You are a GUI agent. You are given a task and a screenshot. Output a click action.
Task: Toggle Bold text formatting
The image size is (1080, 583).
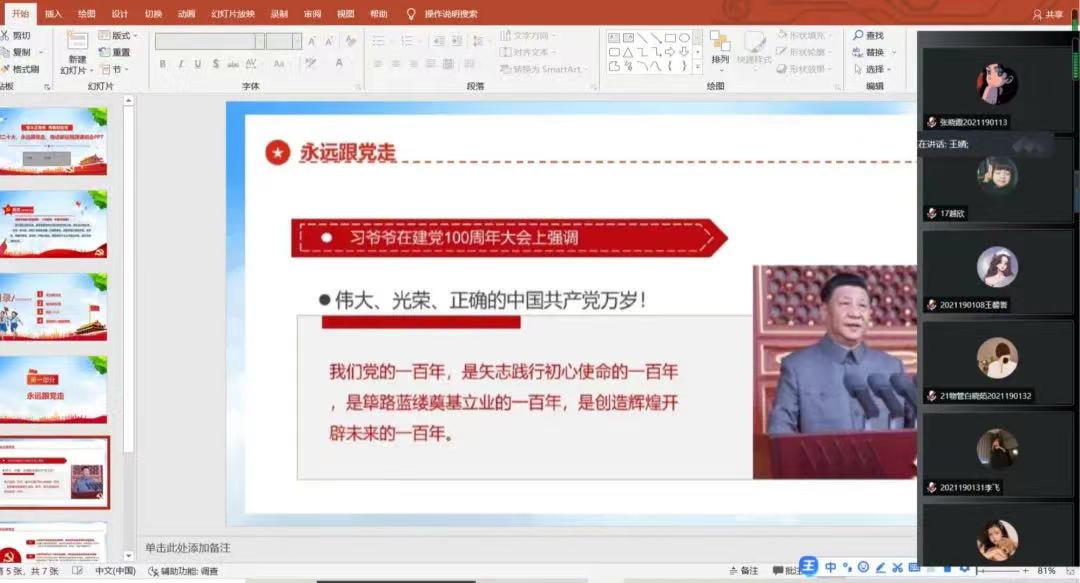(162, 64)
